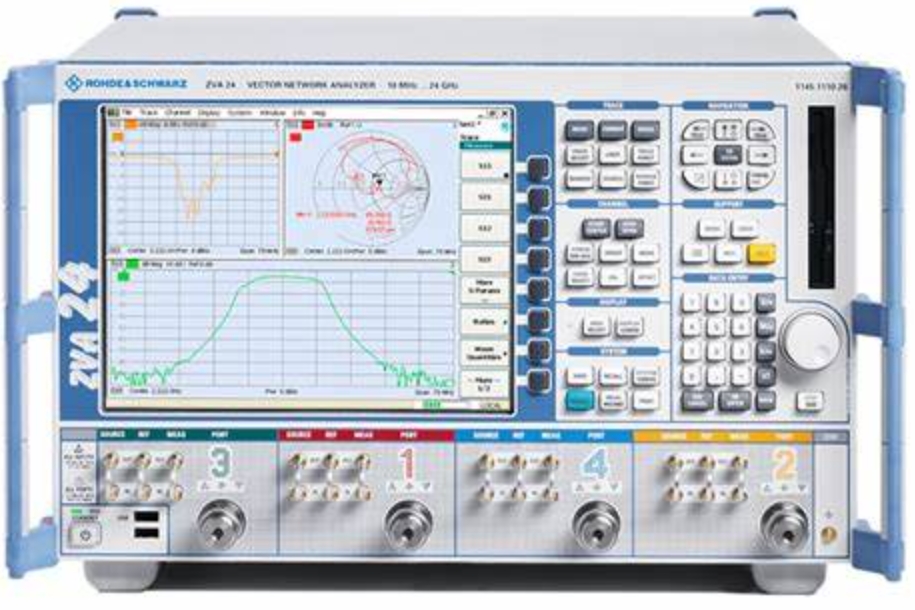Toggle the standby power button
Image resolution: width=915 pixels, height=610 pixels.
(x=85, y=534)
